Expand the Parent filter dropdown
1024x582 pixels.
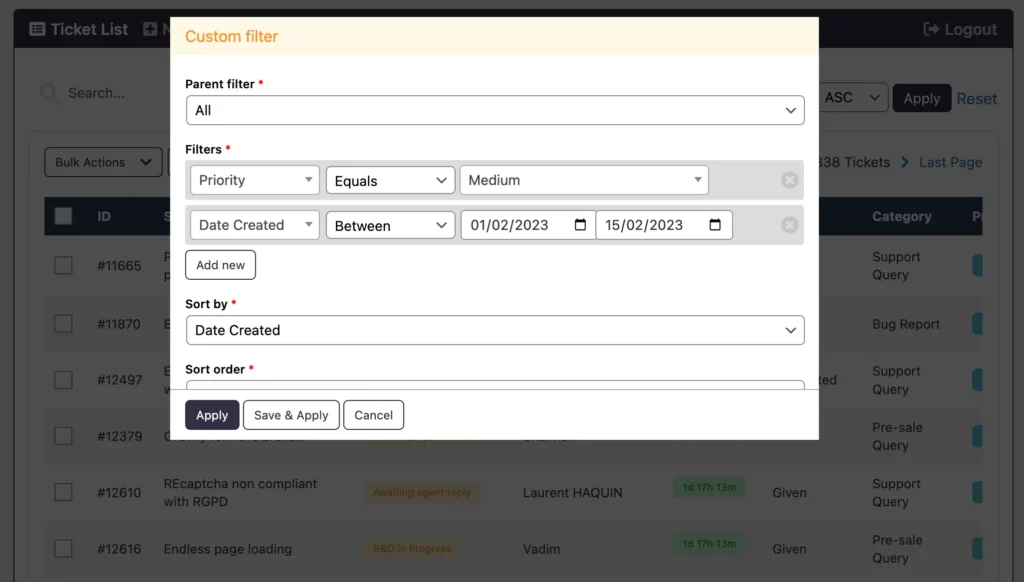coord(495,110)
